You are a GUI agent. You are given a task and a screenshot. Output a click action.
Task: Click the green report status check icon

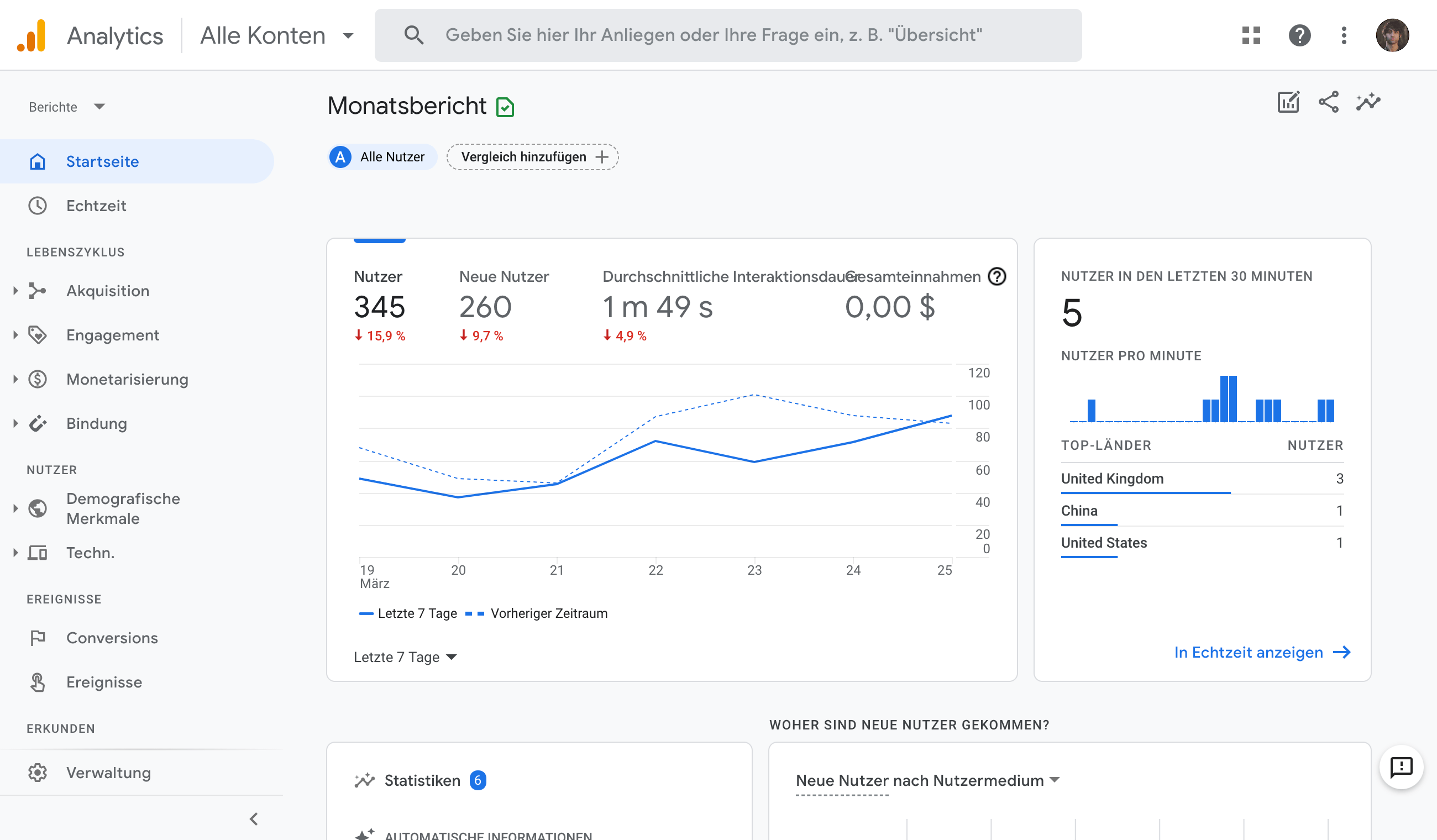[505, 107]
